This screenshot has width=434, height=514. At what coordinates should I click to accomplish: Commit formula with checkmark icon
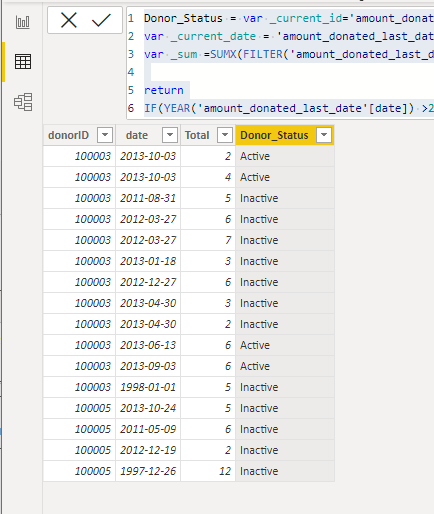point(101,20)
